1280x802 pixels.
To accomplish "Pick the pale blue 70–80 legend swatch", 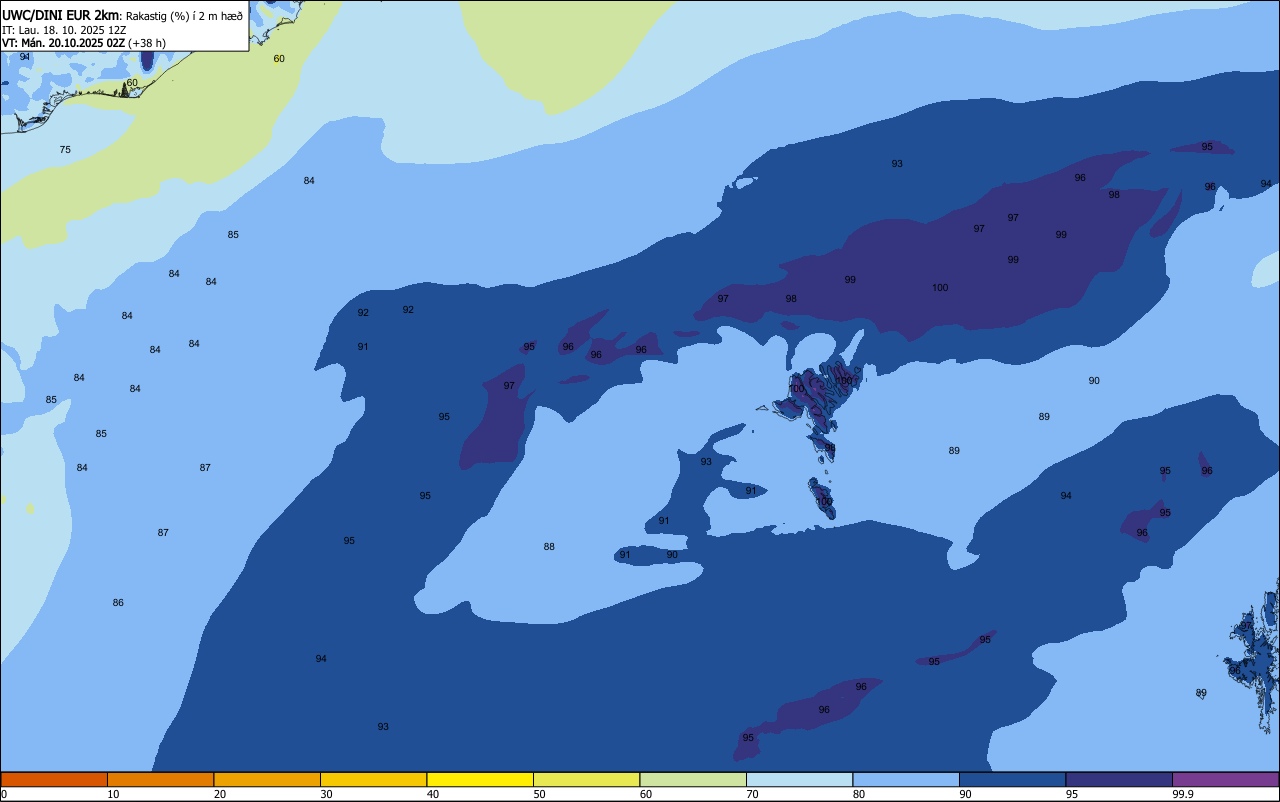I will [x=799, y=779].
